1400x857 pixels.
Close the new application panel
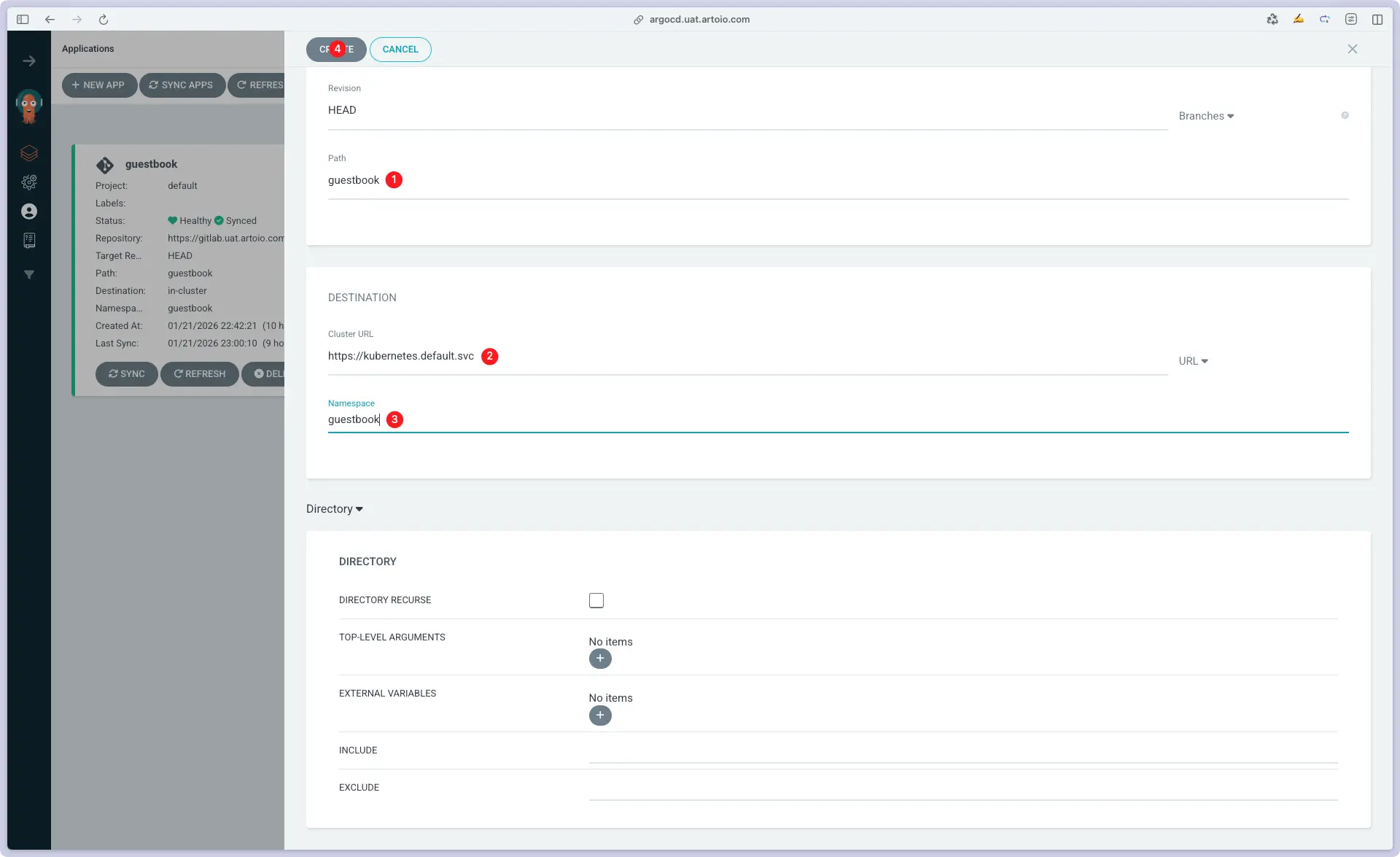pyautogui.click(x=1353, y=49)
